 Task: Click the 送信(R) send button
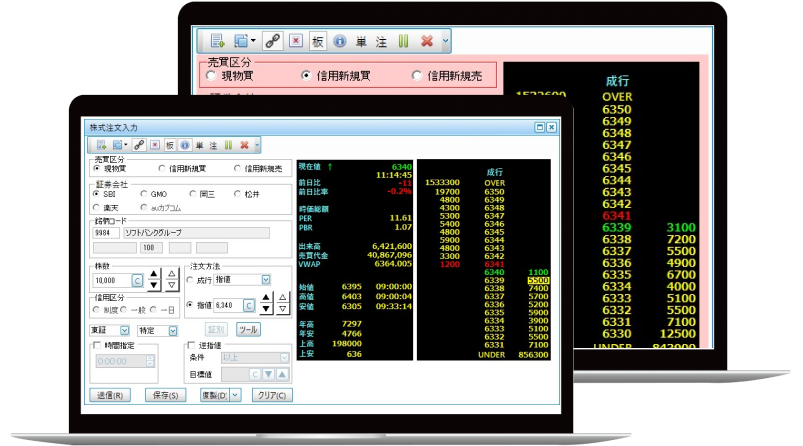pos(110,395)
